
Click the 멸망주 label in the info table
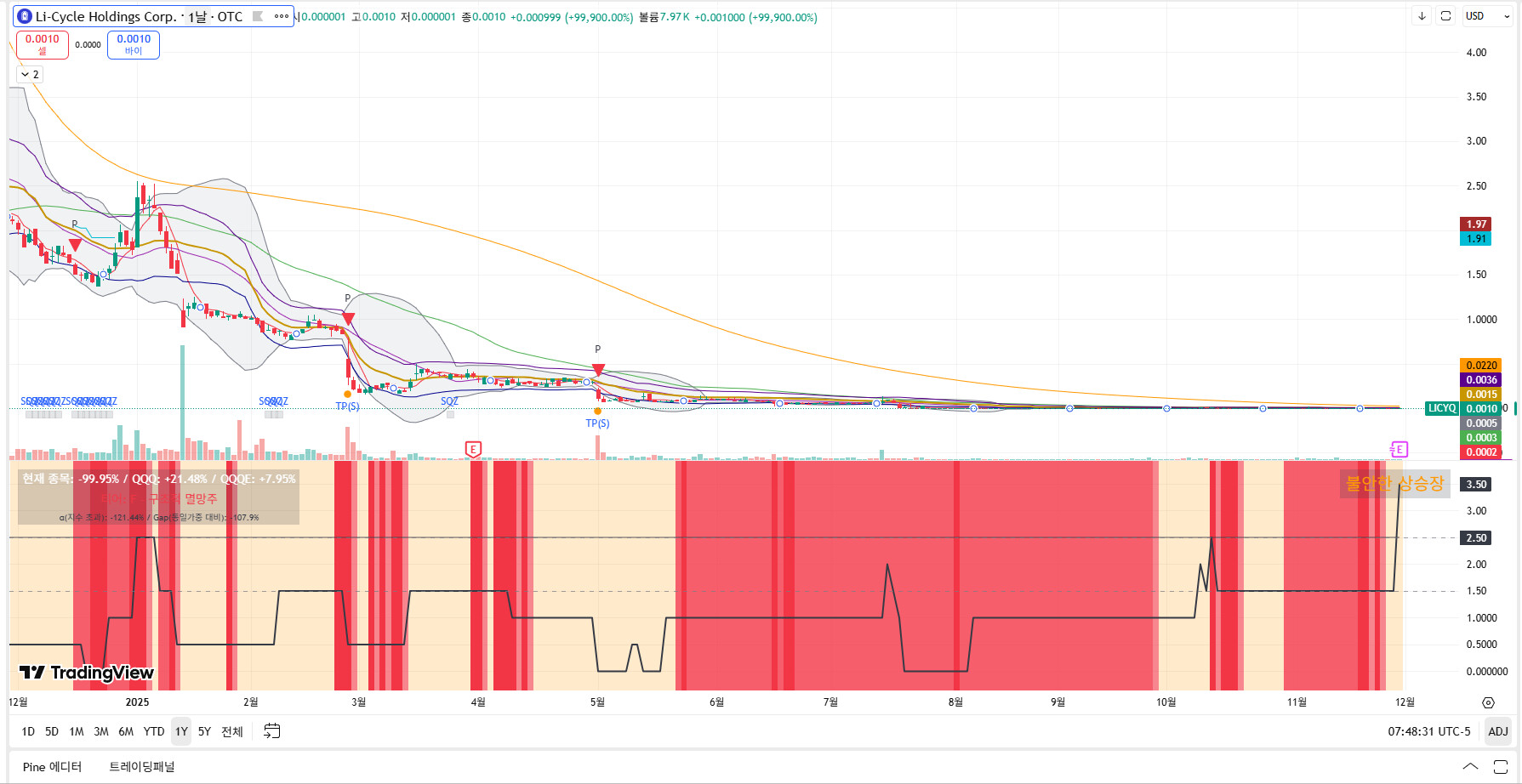point(201,498)
